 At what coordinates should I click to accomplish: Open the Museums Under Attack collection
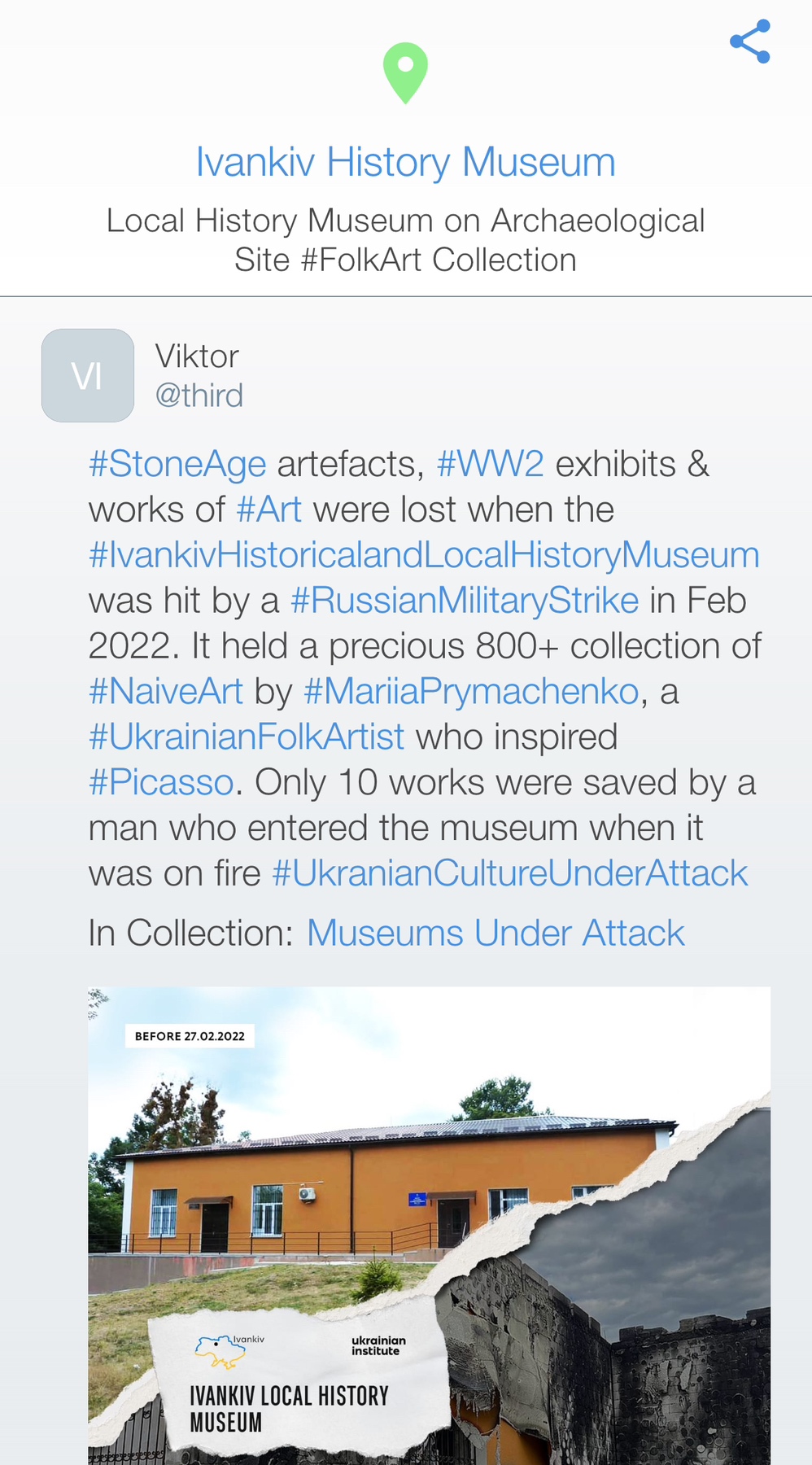(x=495, y=934)
